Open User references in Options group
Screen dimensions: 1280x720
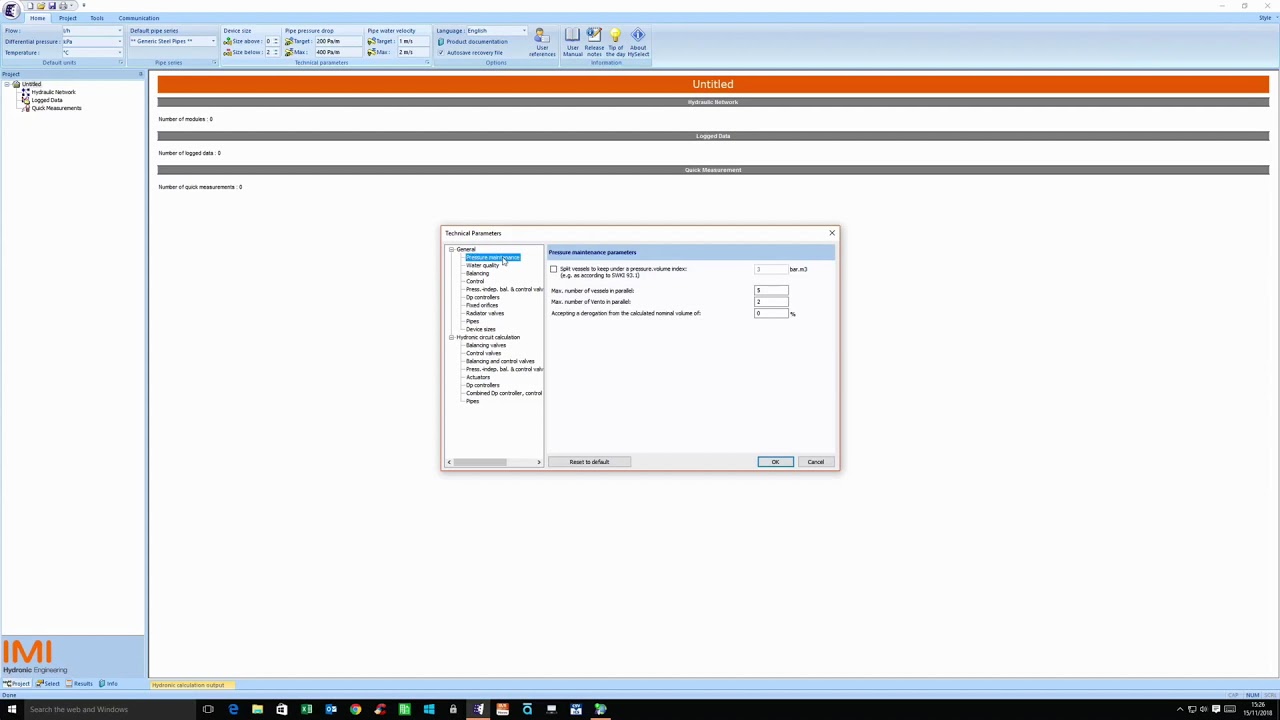tap(541, 43)
